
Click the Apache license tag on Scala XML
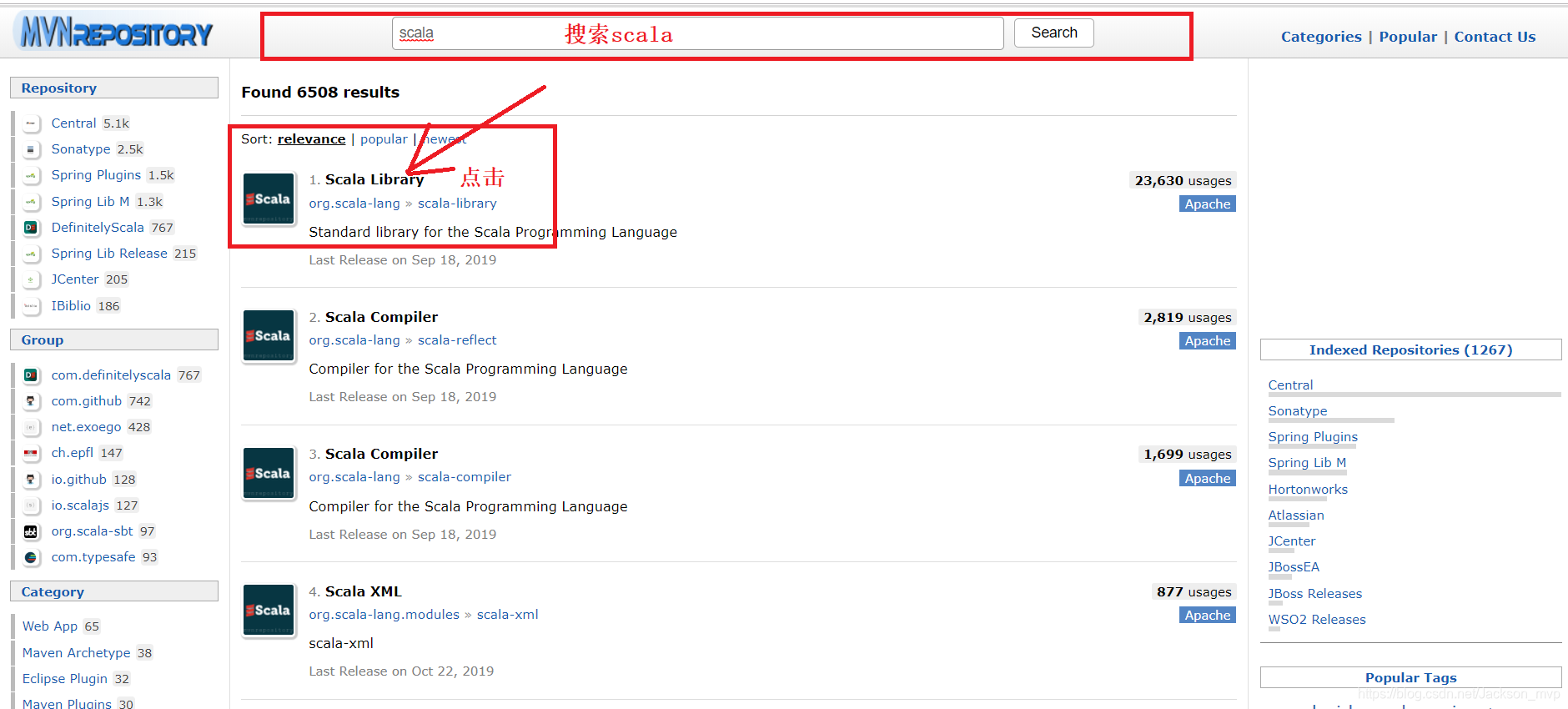pos(1208,616)
